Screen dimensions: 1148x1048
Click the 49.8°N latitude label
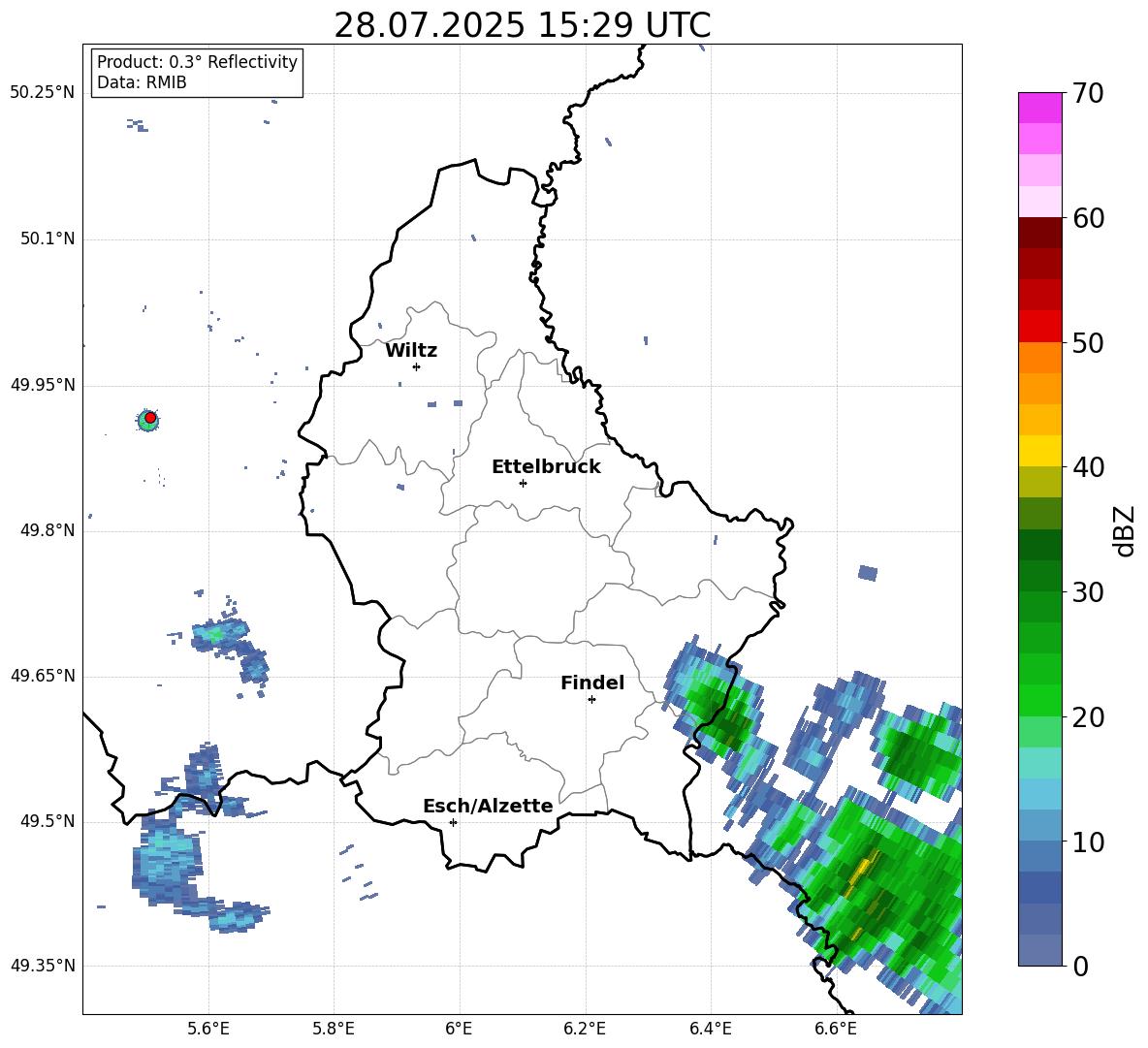tap(48, 530)
